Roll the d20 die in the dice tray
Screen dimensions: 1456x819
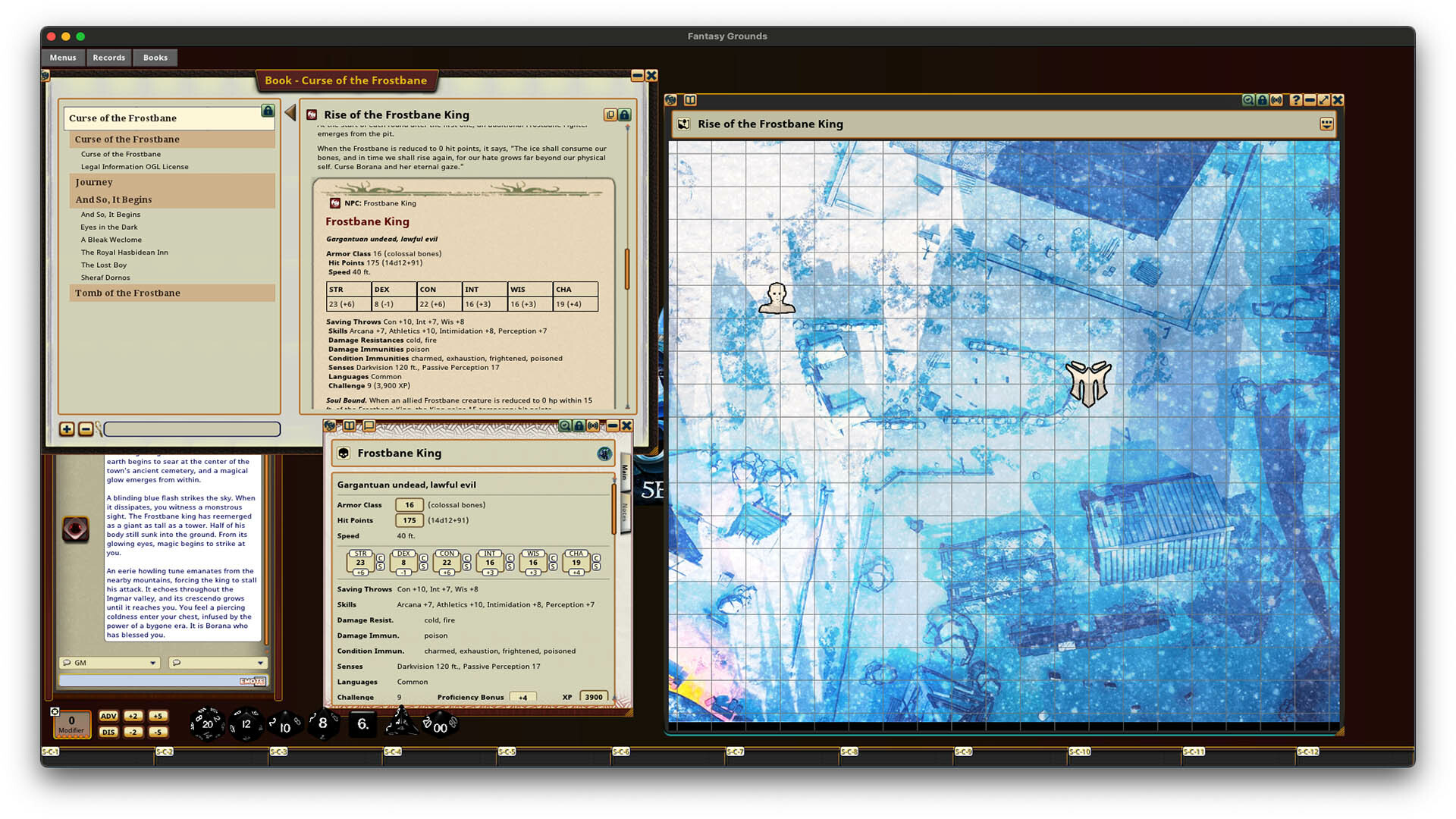click(x=206, y=723)
